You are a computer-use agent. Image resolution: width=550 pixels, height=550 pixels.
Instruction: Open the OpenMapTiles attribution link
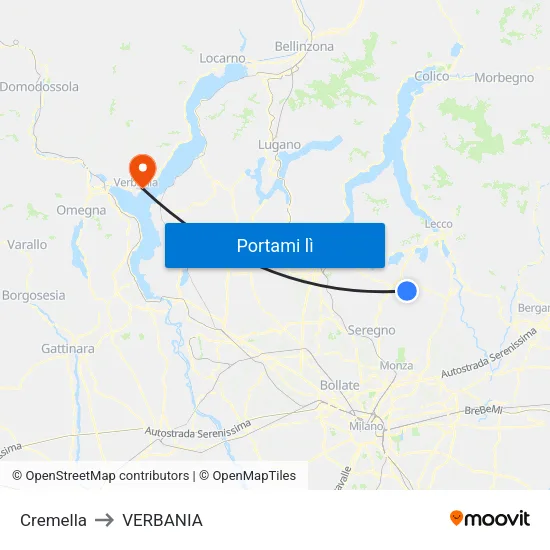(x=248, y=476)
